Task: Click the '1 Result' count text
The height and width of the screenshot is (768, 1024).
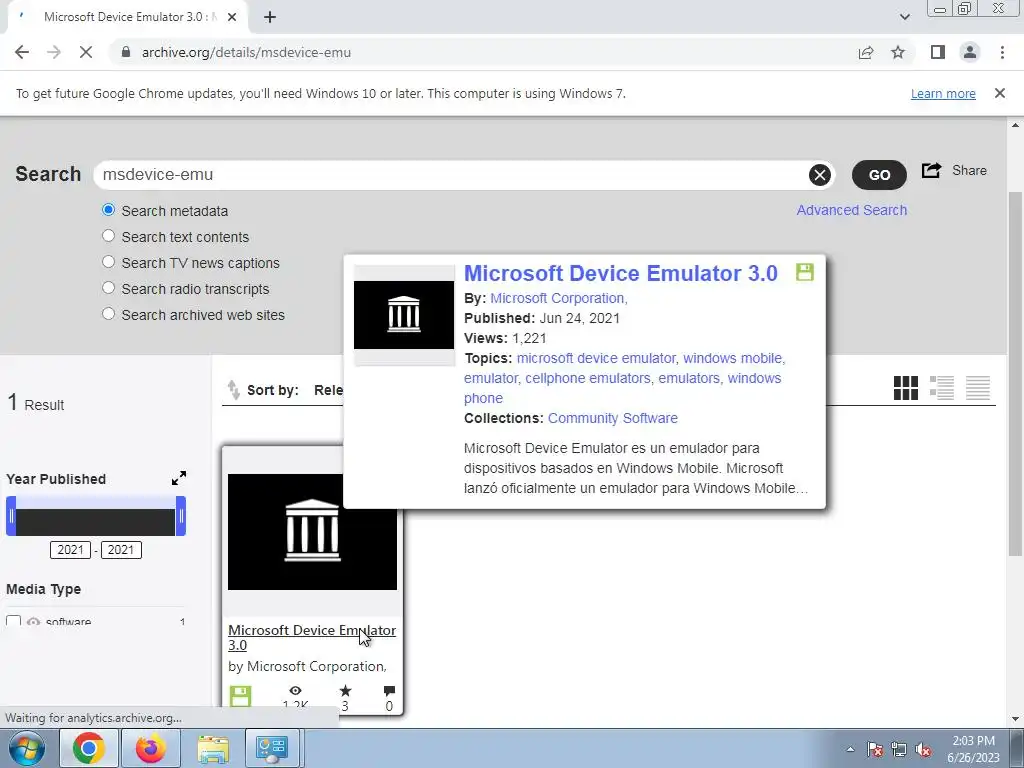Action: (36, 403)
